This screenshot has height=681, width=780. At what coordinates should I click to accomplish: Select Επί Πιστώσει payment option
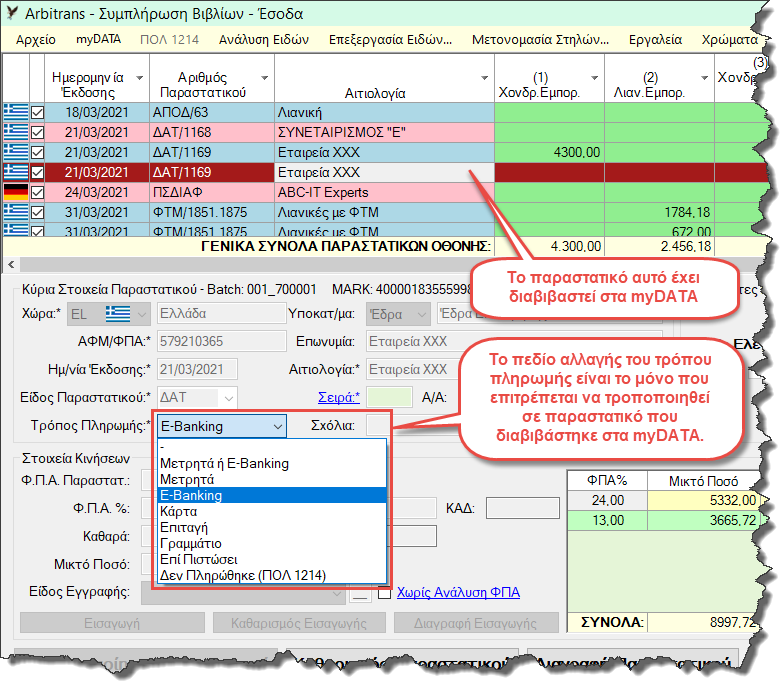[x=272, y=559]
